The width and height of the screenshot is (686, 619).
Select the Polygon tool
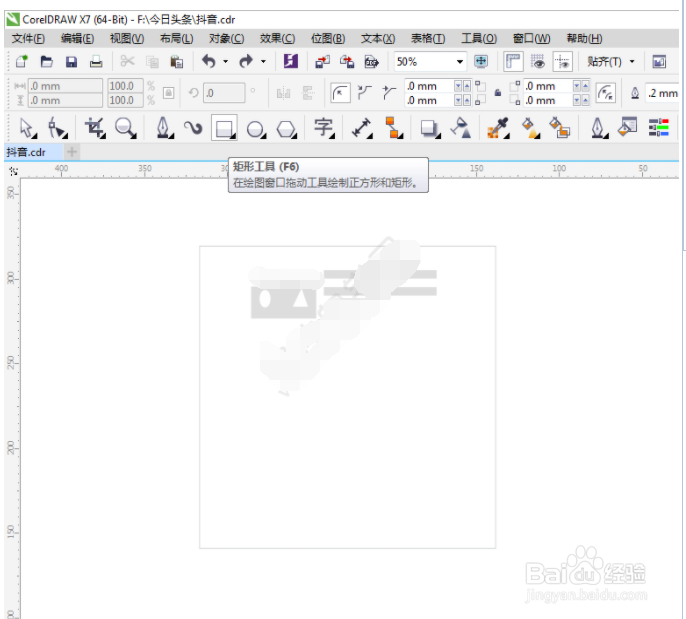click(x=287, y=129)
